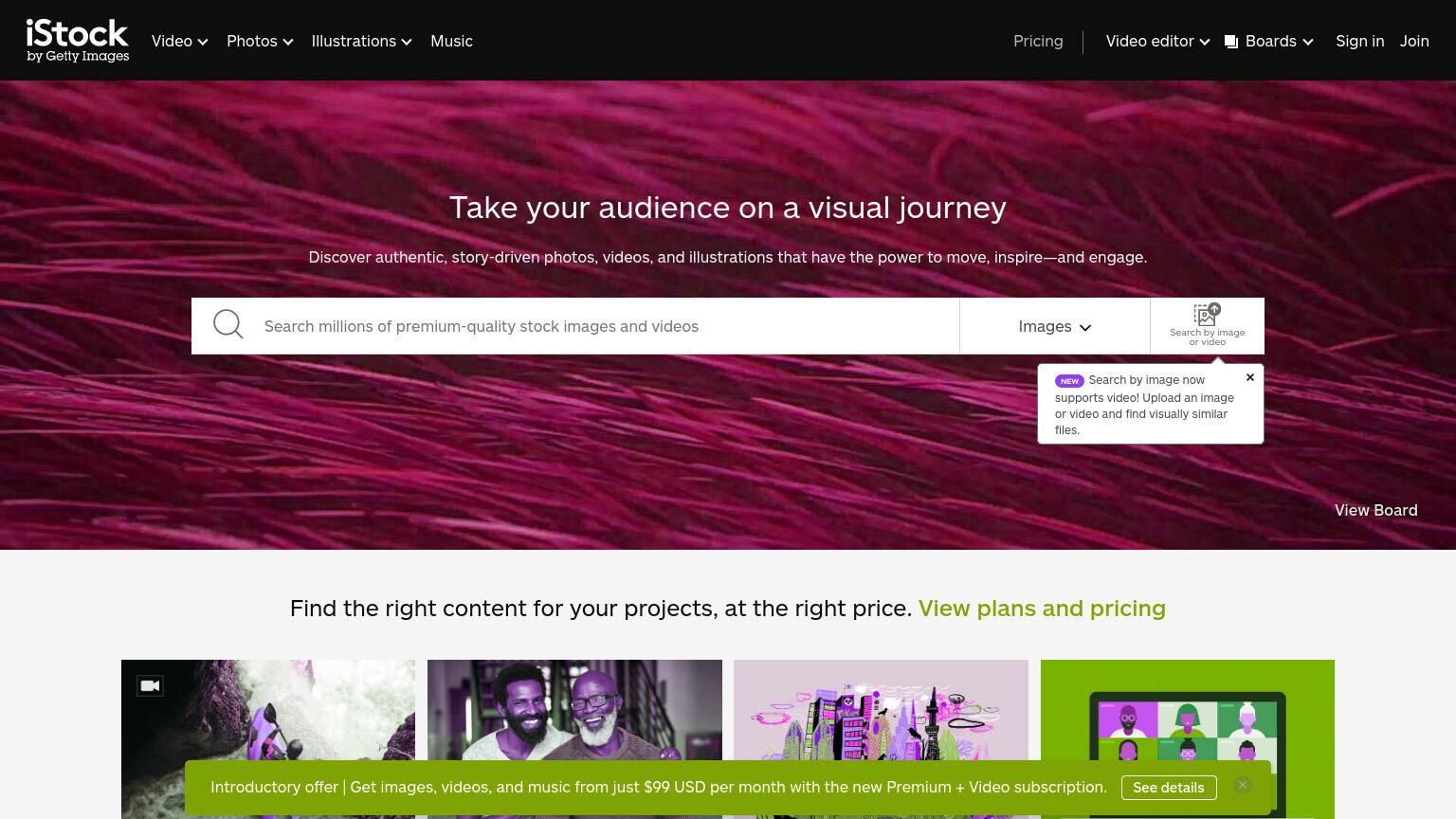Viewport: 1456px width, 819px height.
Task: Click the purple NEW badge in tooltip
Action: [1069, 381]
